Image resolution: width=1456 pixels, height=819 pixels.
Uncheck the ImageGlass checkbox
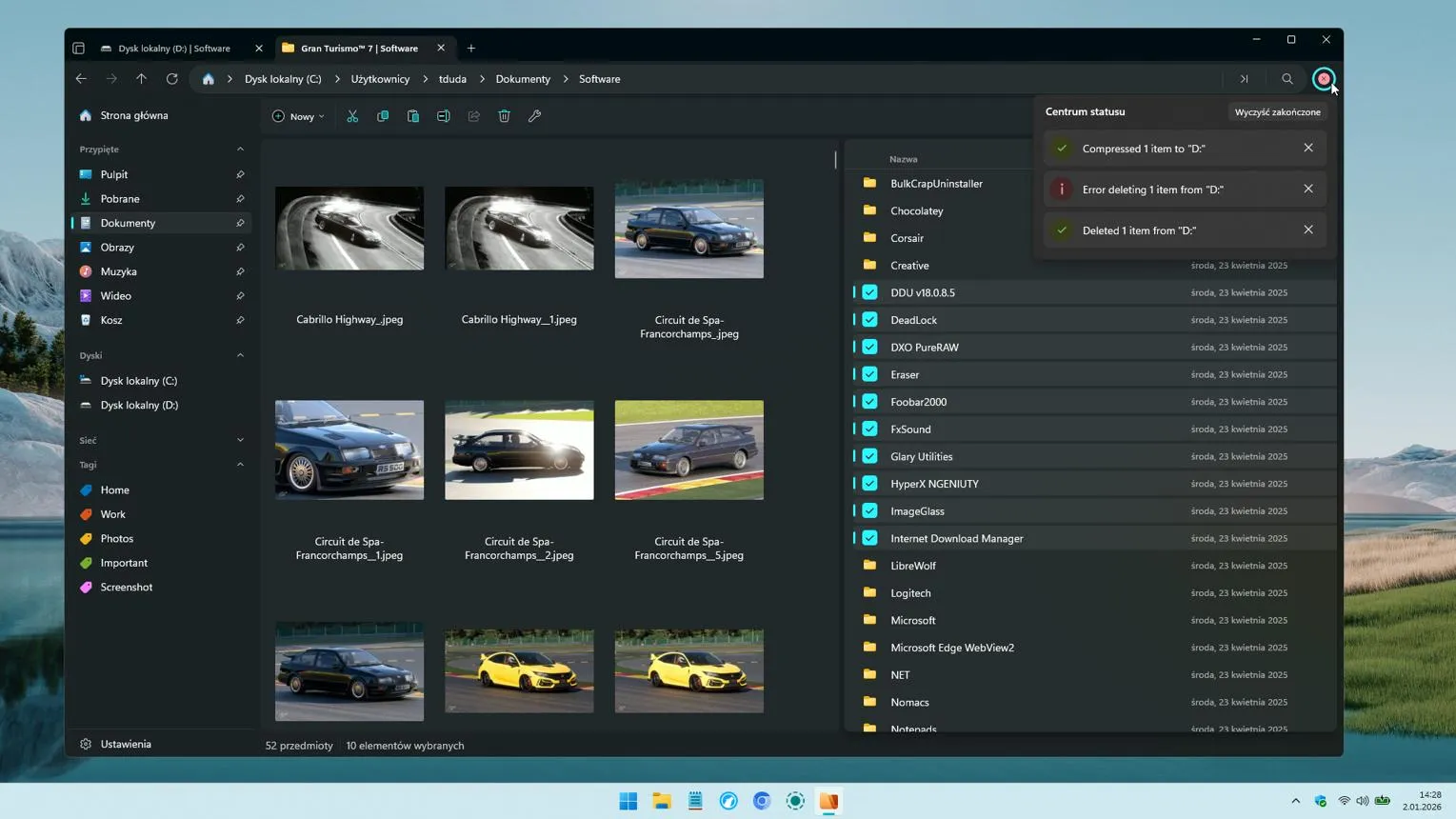click(870, 510)
